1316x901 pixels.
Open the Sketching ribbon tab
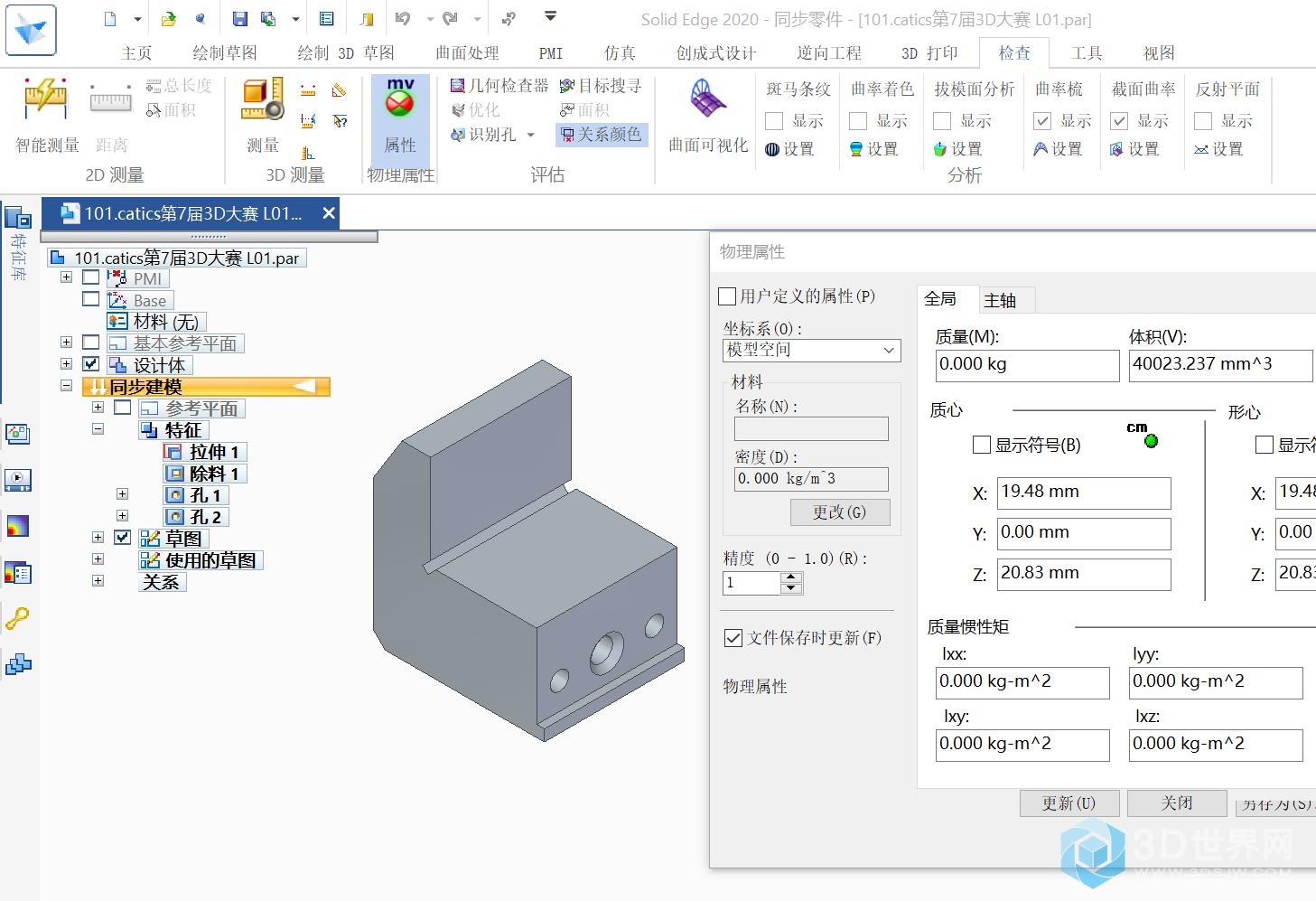coord(225,53)
